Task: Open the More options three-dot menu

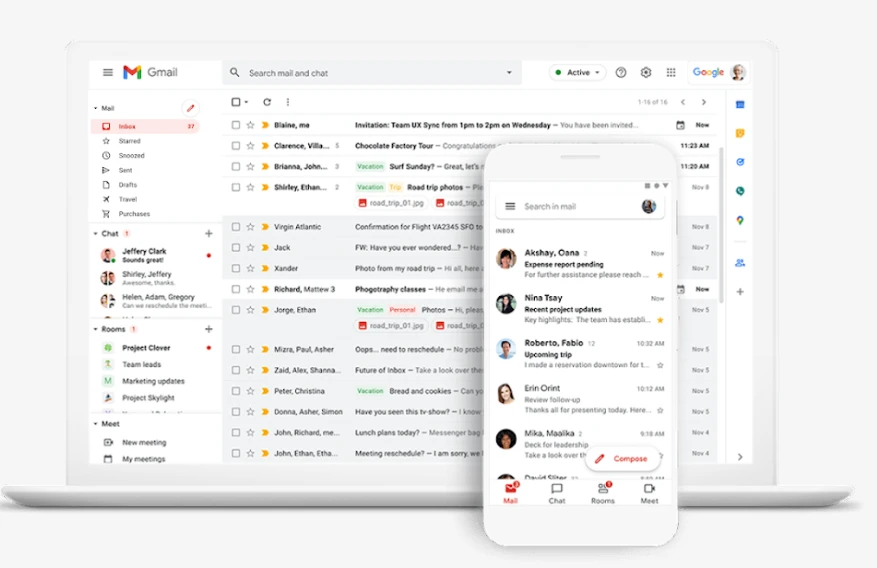Action: tap(287, 102)
